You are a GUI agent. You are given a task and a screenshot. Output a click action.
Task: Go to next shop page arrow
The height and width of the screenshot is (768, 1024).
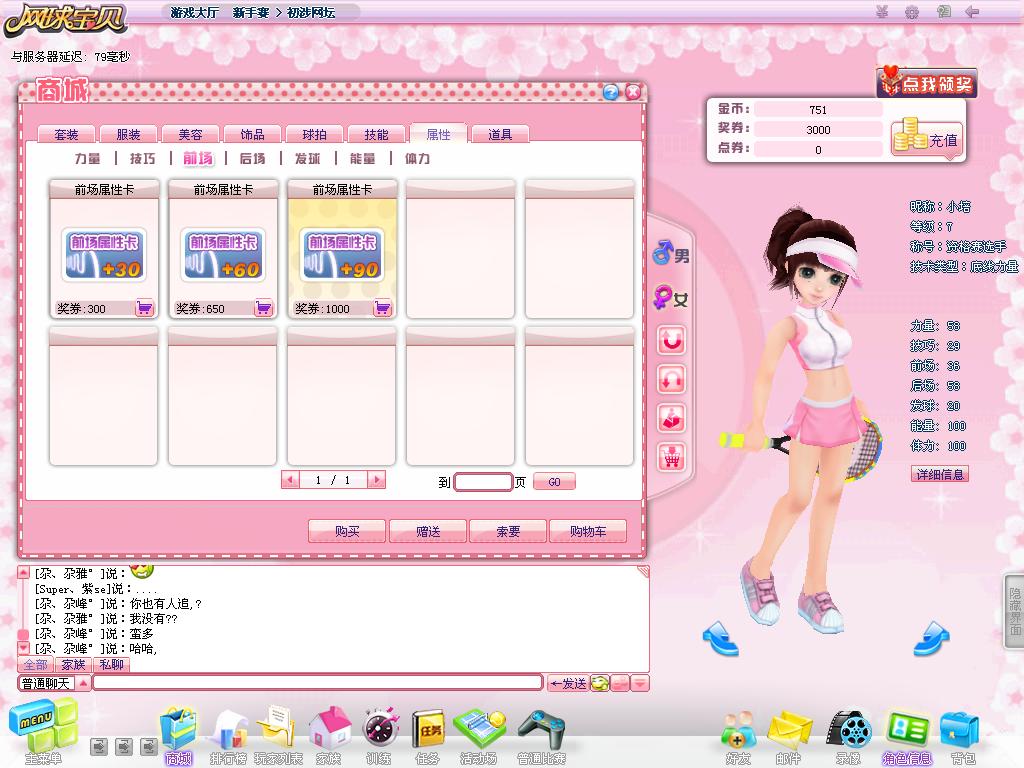click(376, 481)
